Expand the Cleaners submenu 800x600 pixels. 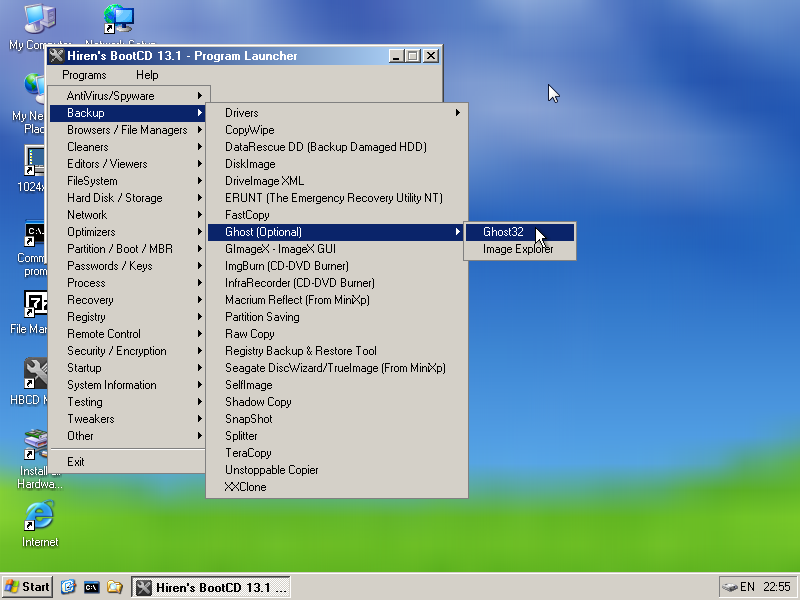(x=128, y=147)
